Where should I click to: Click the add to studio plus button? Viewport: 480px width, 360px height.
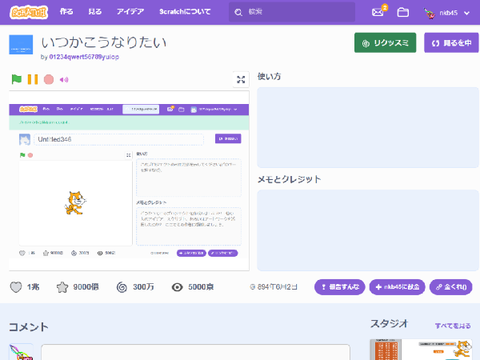coord(397,287)
